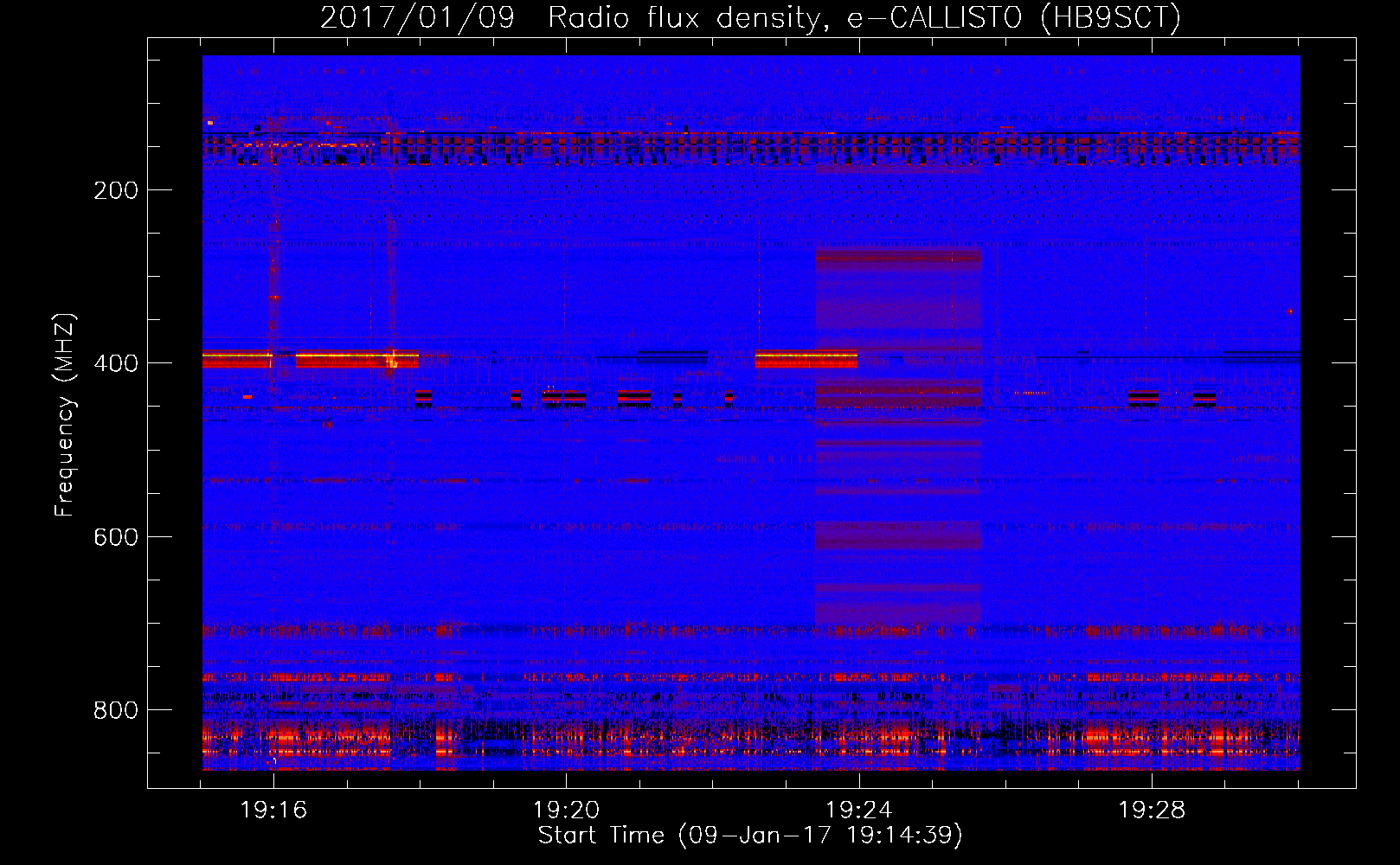This screenshot has width=1400, height=865.
Task: Click the 200 frequency tick label
Action: click(116, 190)
